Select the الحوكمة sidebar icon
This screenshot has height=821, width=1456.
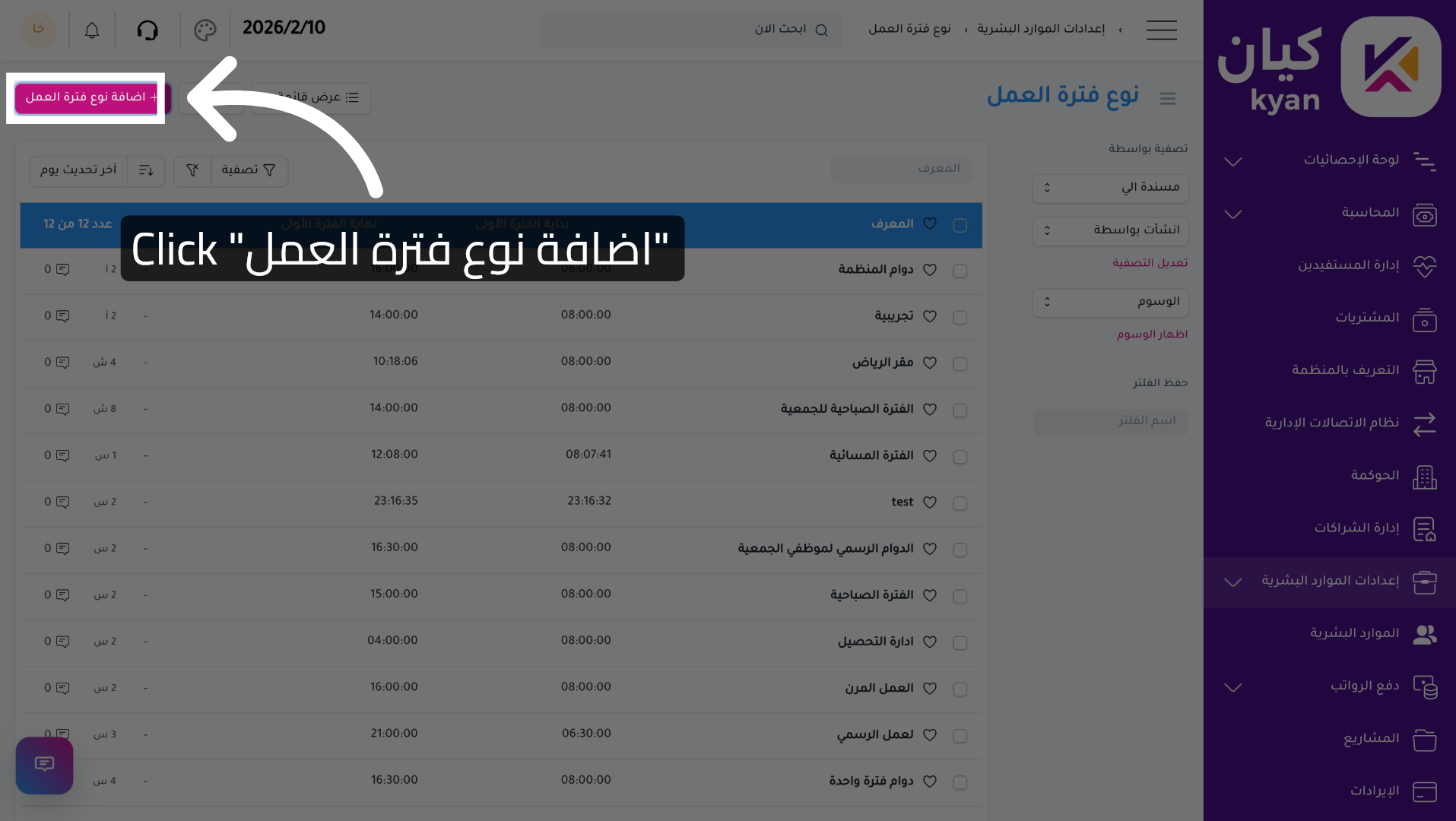click(1425, 477)
